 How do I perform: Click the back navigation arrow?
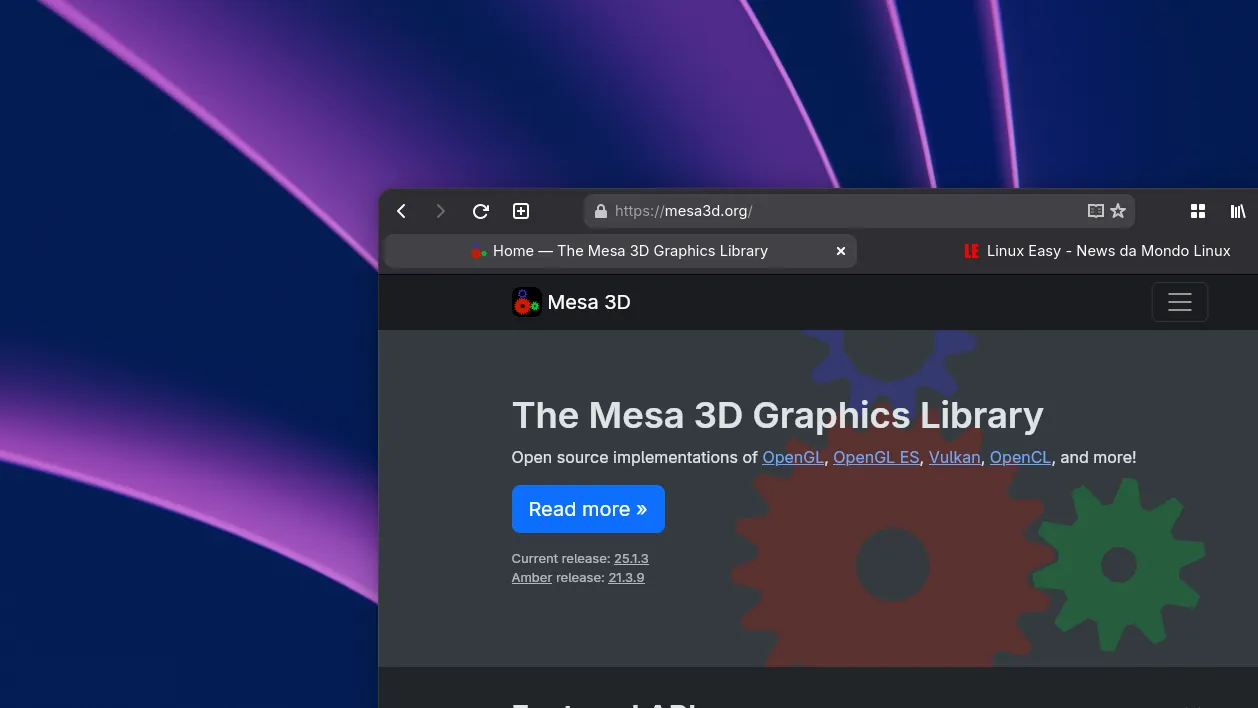coord(401,211)
